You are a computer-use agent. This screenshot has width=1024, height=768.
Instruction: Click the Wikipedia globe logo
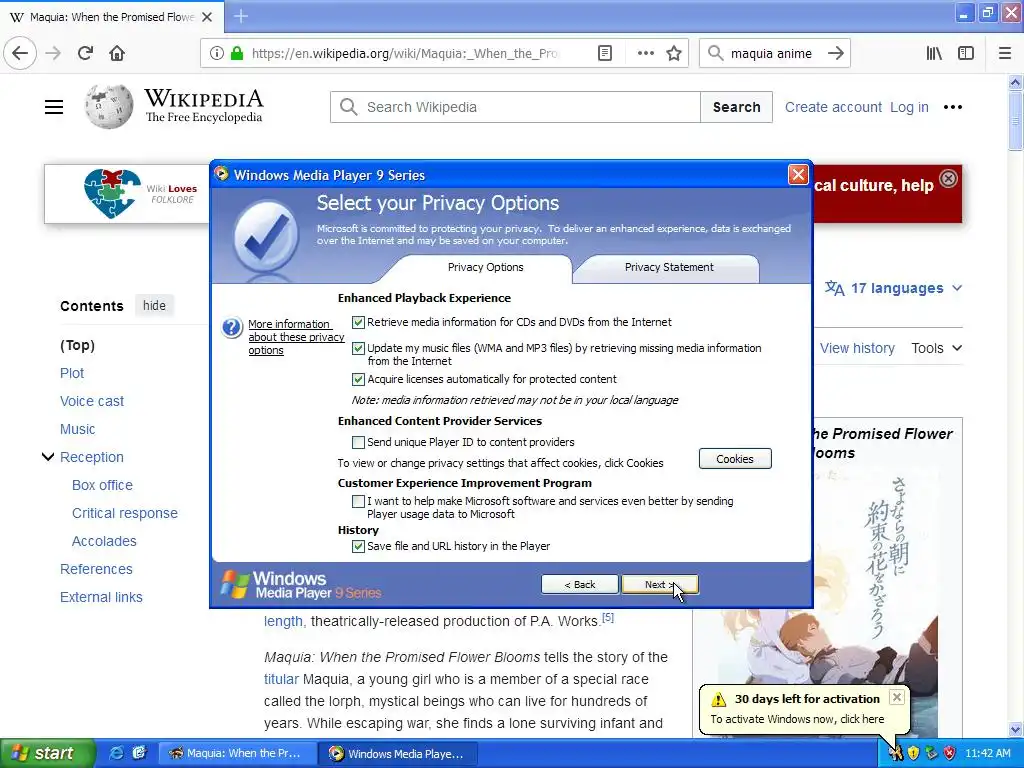pos(108,106)
